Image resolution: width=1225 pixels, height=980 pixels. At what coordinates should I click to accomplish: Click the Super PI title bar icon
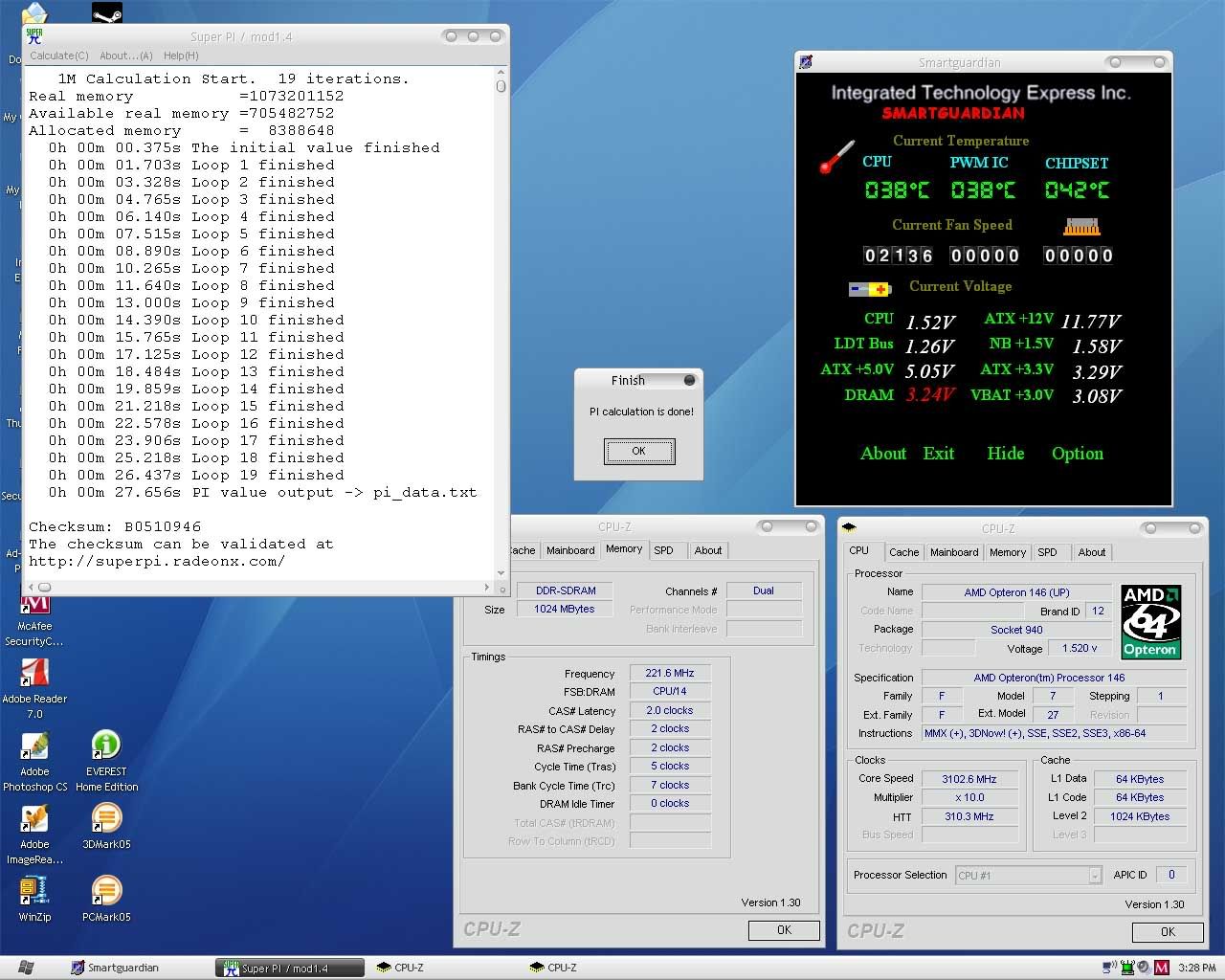(x=34, y=36)
